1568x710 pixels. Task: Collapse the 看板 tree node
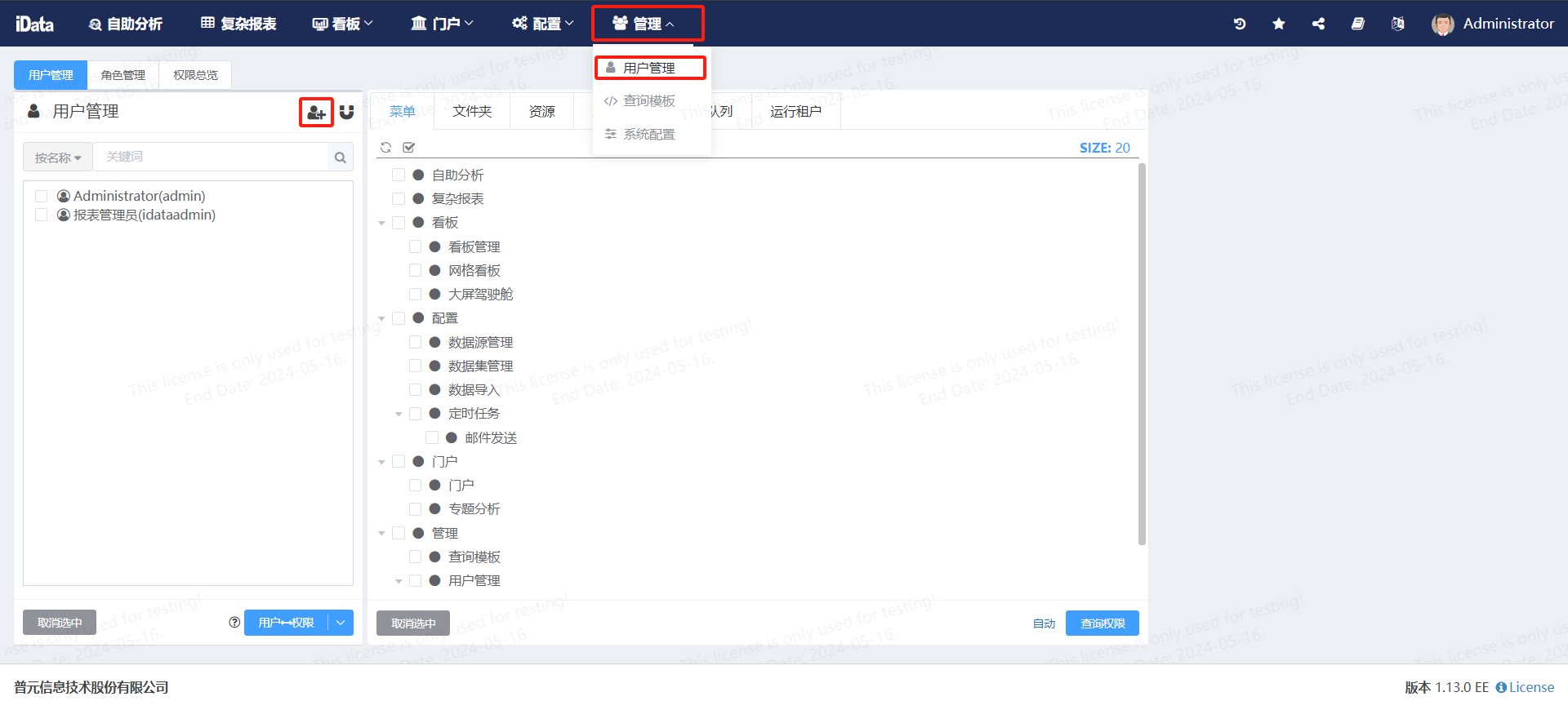tap(381, 223)
